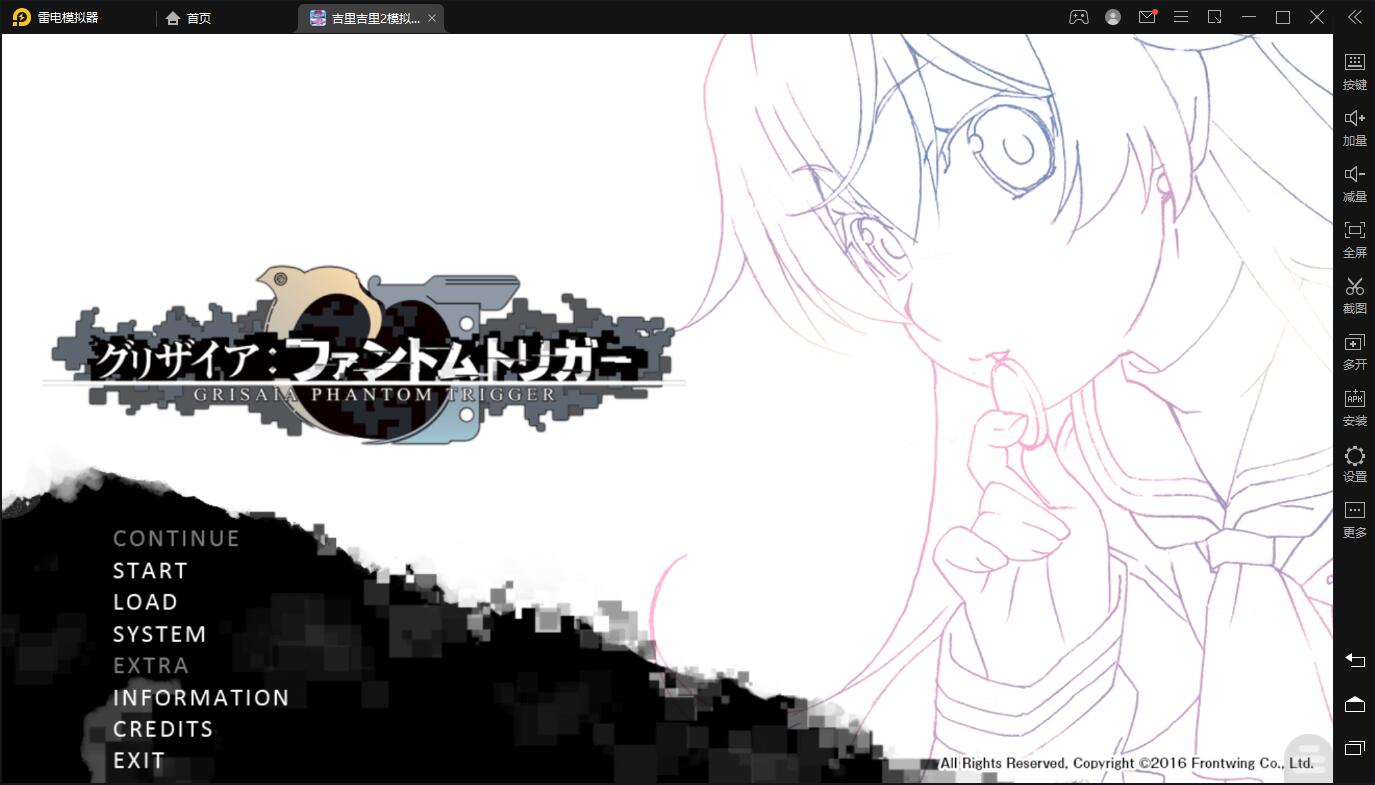
Task: Select the EXTRA menu entry
Action: point(150,666)
